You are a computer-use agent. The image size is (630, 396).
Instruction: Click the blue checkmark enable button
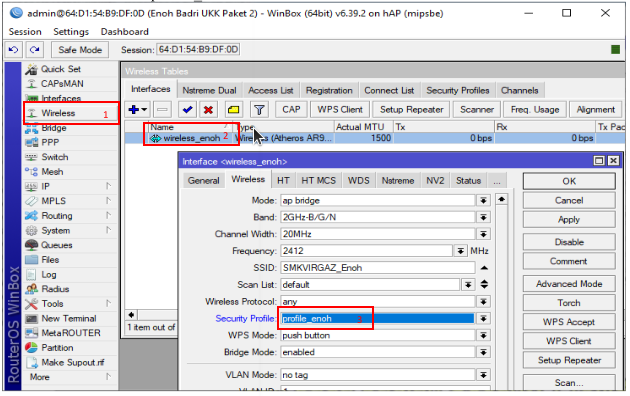point(187,110)
